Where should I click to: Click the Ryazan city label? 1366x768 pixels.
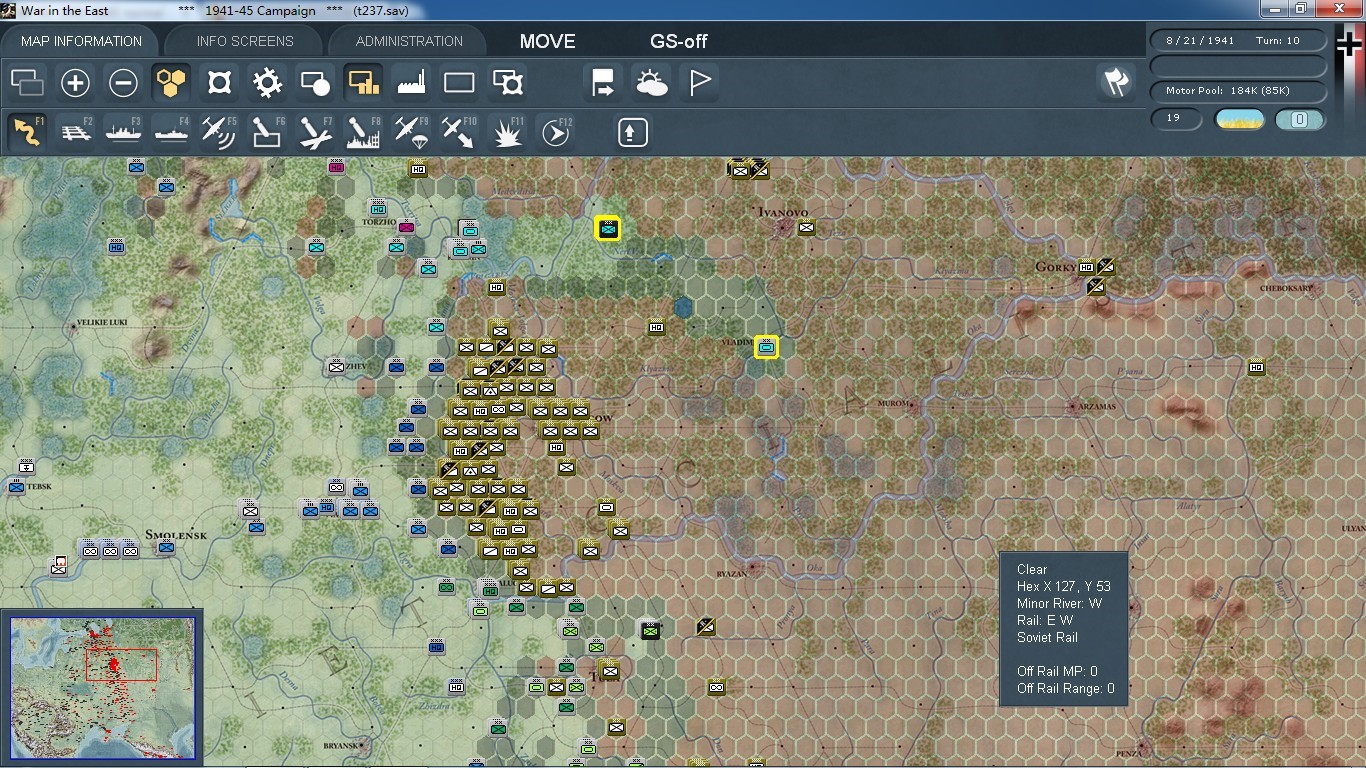(732, 575)
